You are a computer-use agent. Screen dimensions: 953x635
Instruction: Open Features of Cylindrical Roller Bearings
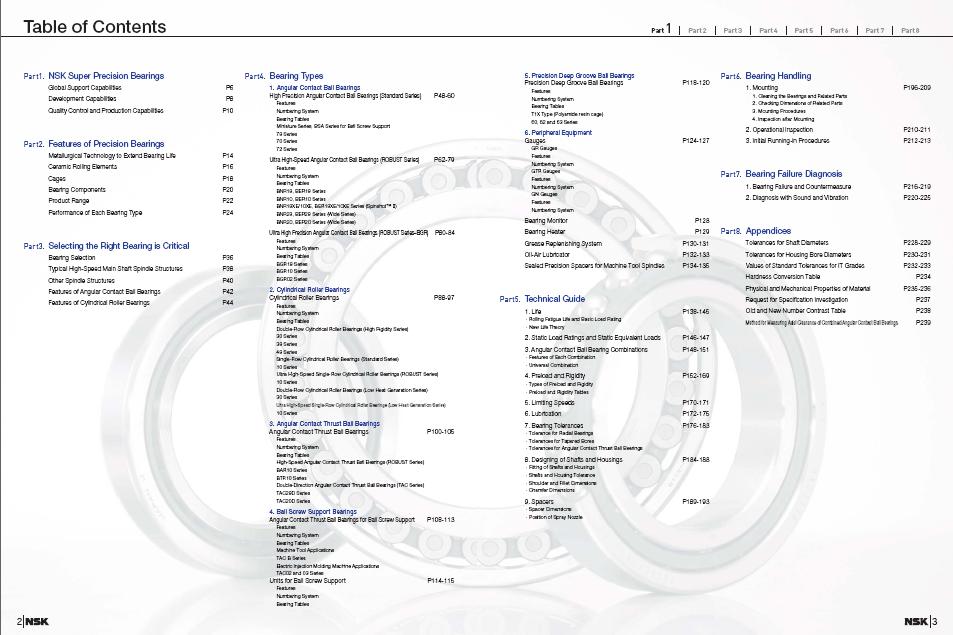98,303
